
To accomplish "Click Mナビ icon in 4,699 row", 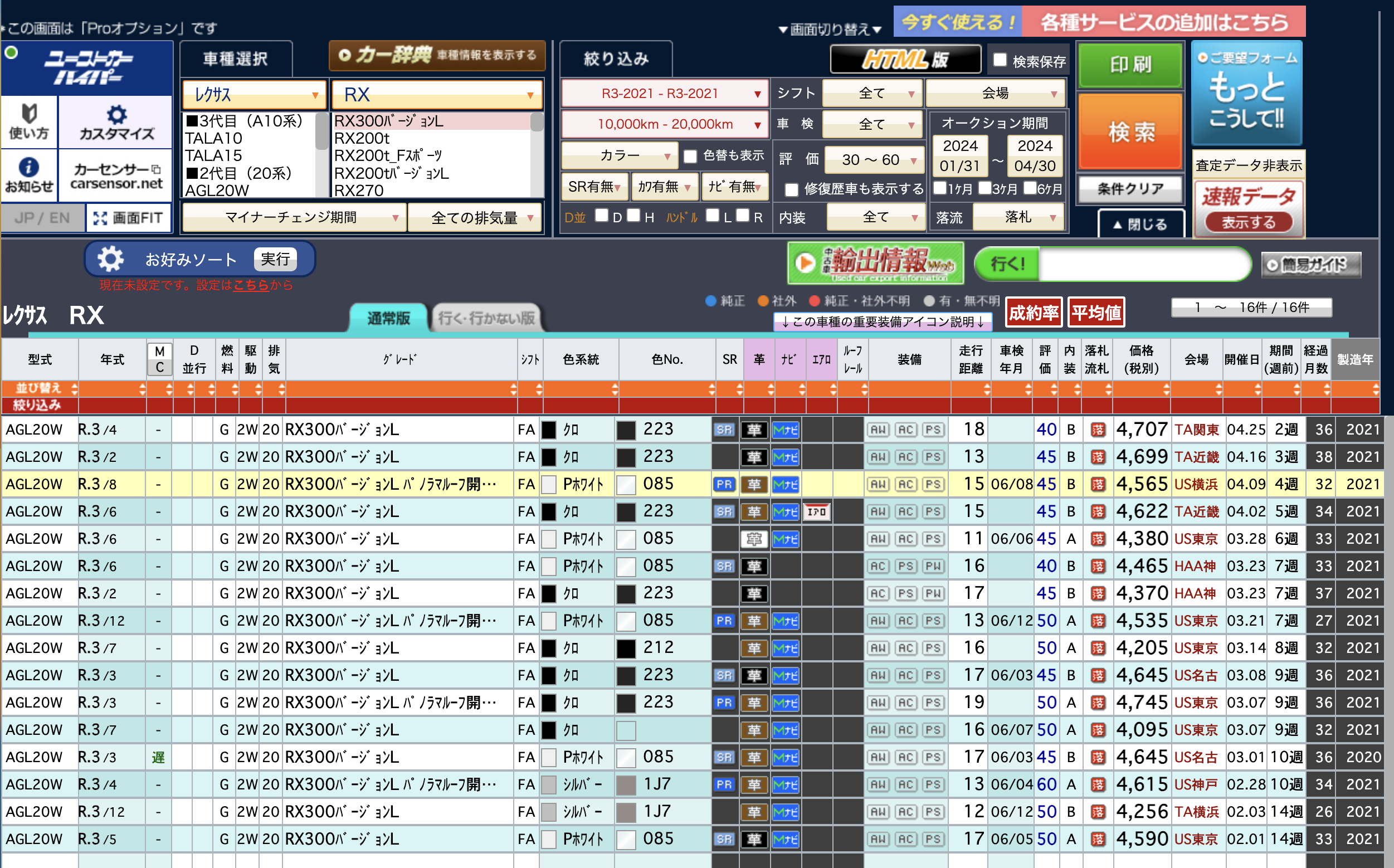I will pos(786,457).
